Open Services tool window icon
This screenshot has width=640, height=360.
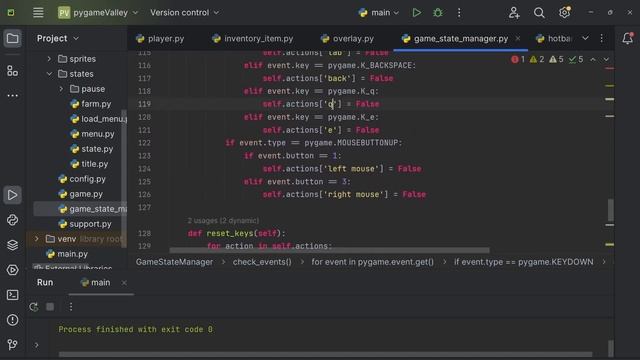point(13,270)
